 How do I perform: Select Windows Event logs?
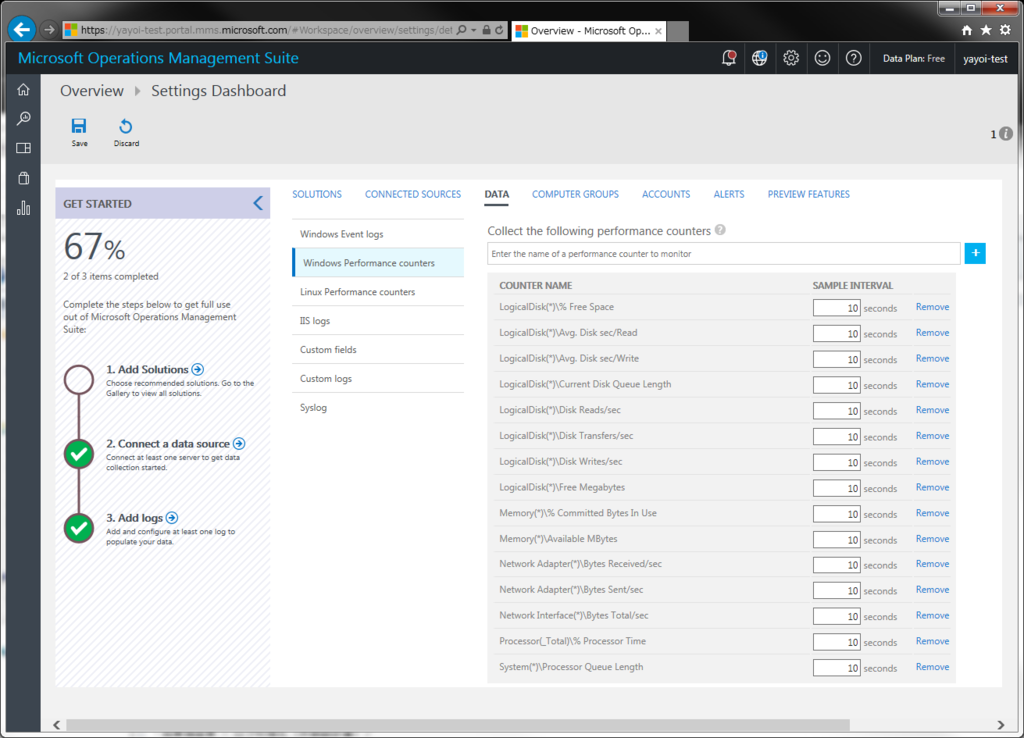(x=378, y=234)
